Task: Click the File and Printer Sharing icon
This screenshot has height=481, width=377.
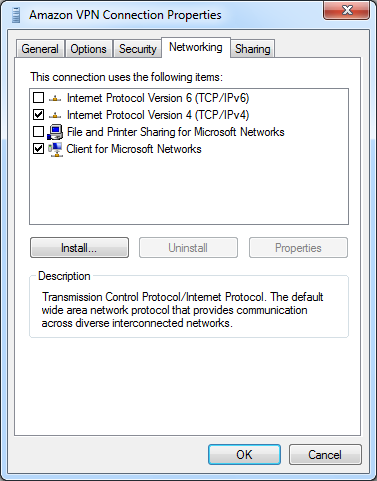Action: (x=55, y=132)
